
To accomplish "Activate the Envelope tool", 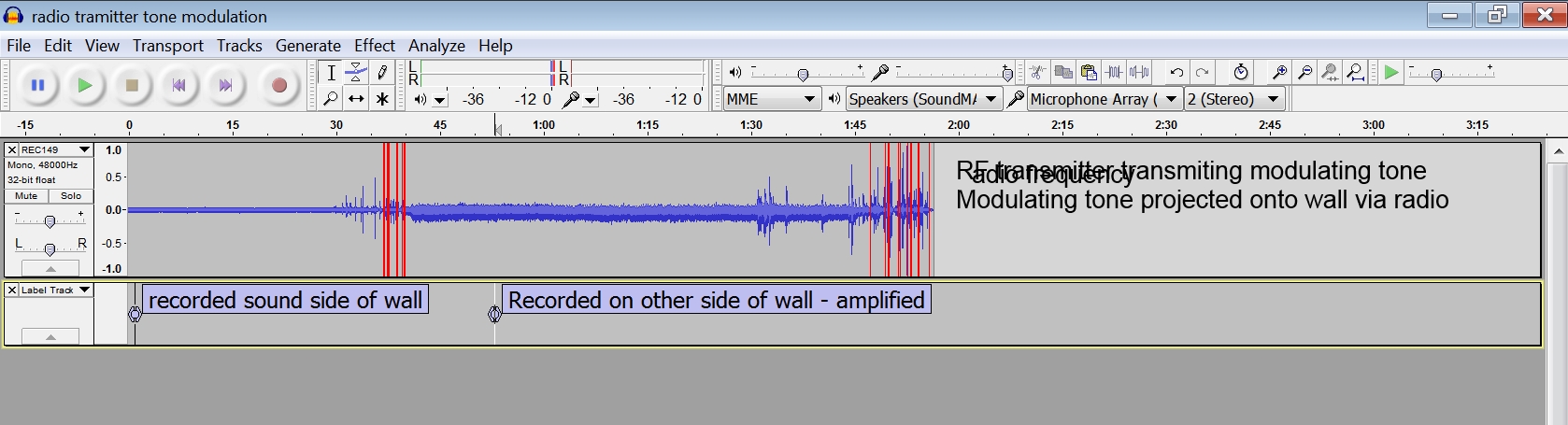I will tap(356, 72).
